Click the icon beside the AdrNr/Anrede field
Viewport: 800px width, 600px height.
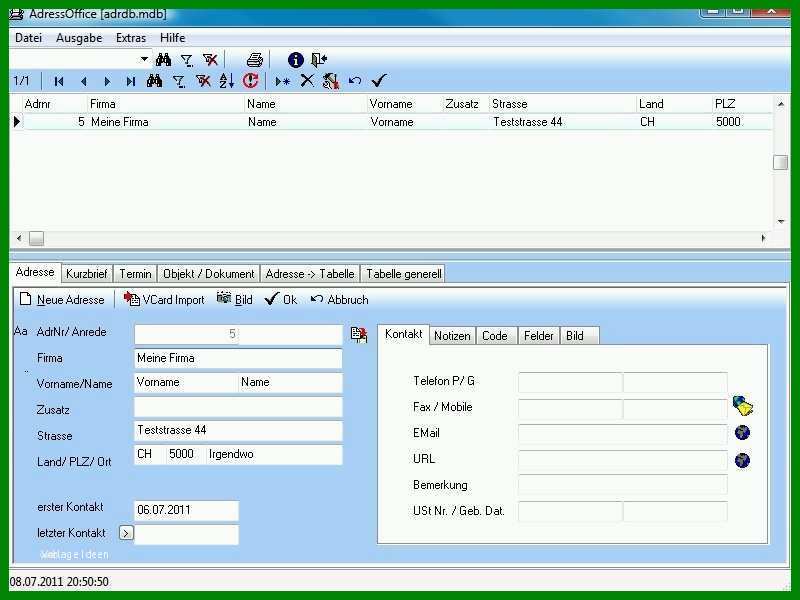359,335
